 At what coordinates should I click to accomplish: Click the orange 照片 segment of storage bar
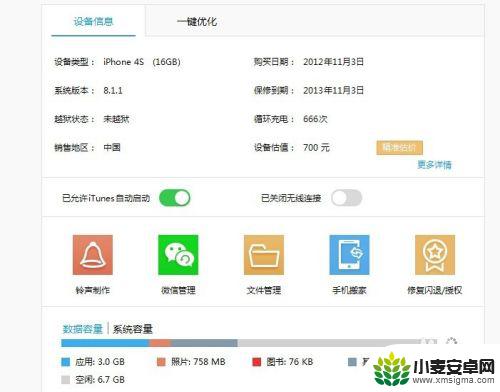click(160, 343)
